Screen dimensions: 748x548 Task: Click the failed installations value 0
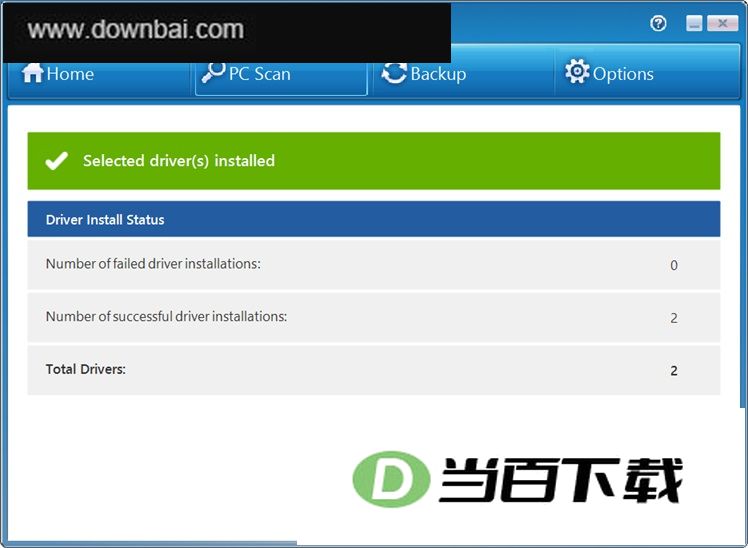pos(674,265)
